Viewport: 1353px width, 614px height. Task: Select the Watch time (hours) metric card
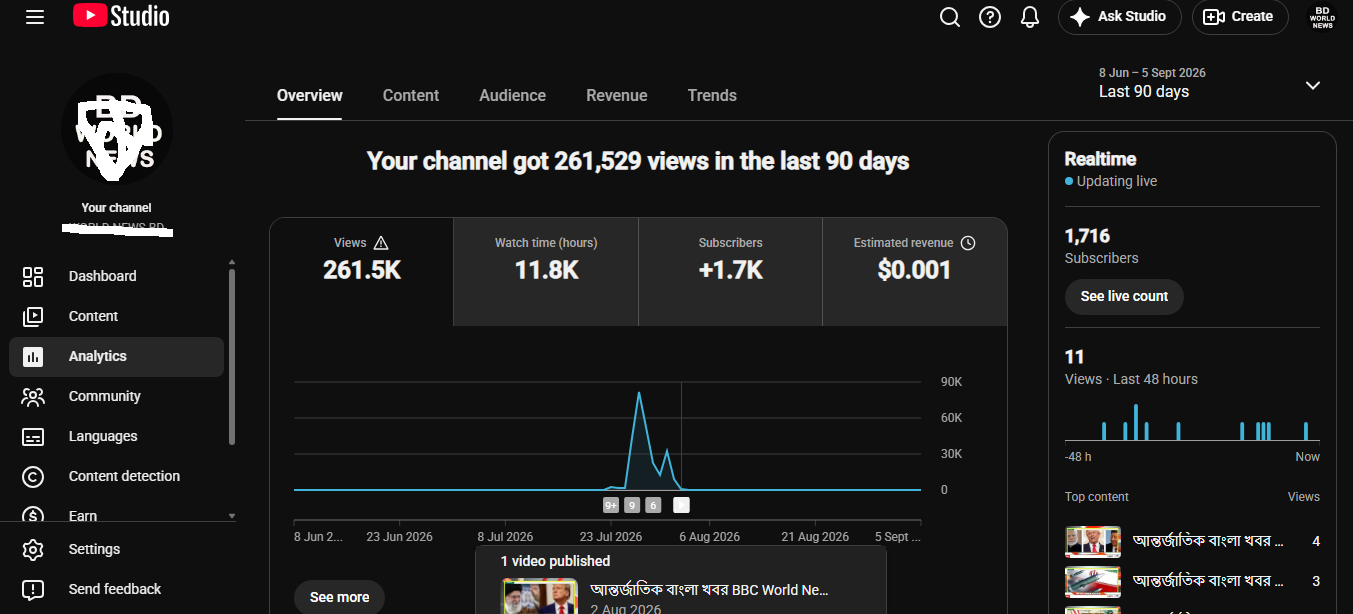tap(546, 272)
